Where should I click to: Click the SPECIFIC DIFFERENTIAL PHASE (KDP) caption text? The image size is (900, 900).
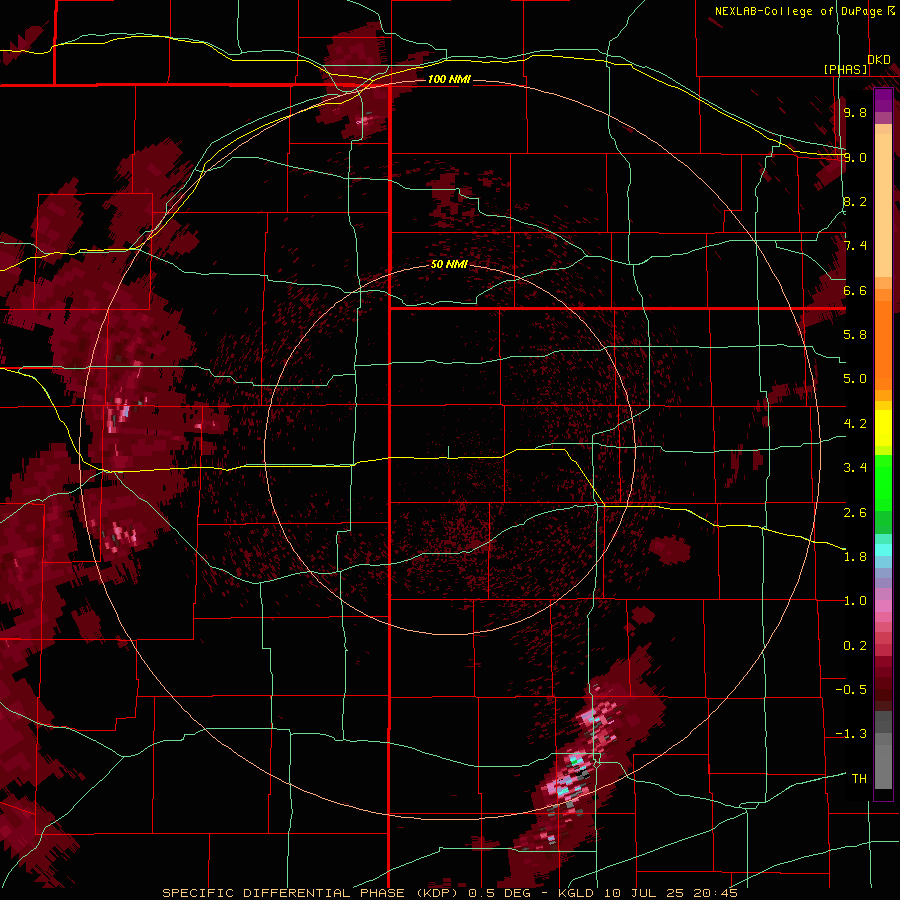312,893
